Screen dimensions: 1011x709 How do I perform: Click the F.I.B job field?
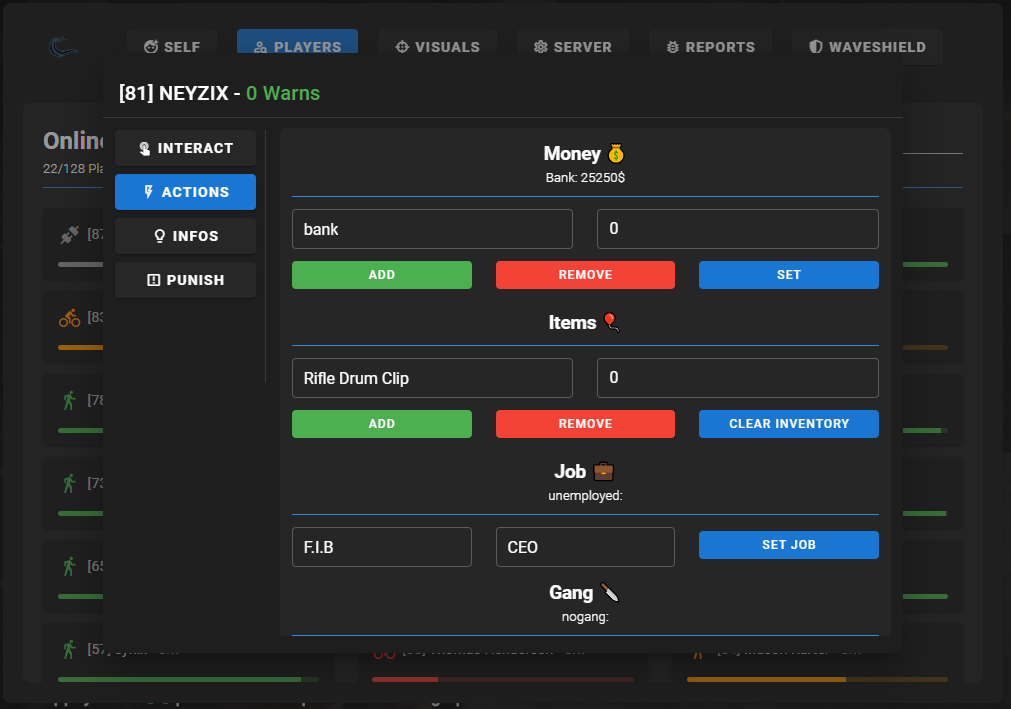[x=382, y=547]
